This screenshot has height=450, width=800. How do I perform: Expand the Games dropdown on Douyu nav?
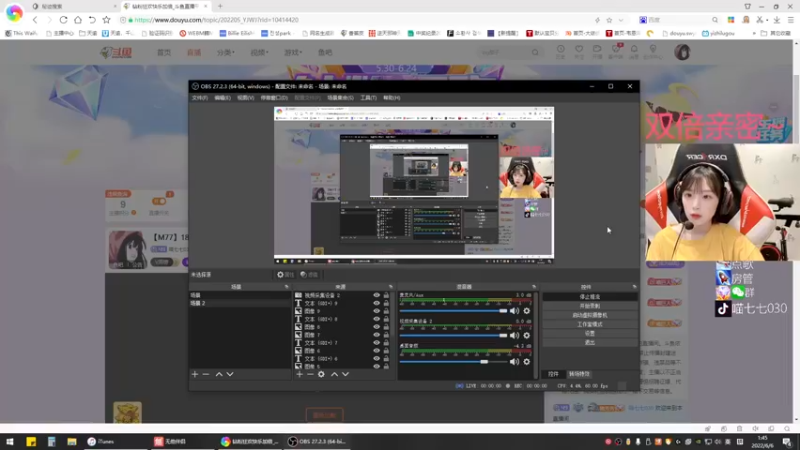(x=293, y=53)
